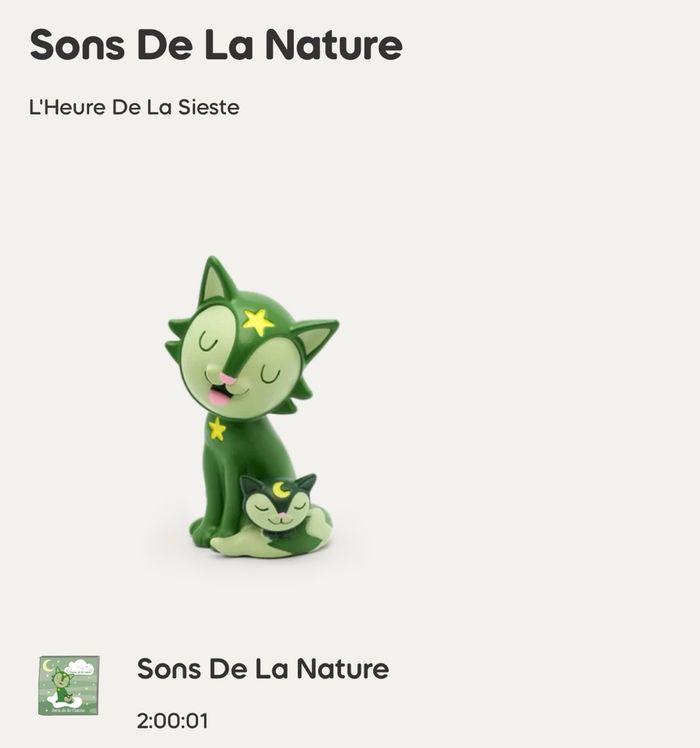
Task: Click the L'Heure De La Sieste subtitle
Action: point(134,107)
